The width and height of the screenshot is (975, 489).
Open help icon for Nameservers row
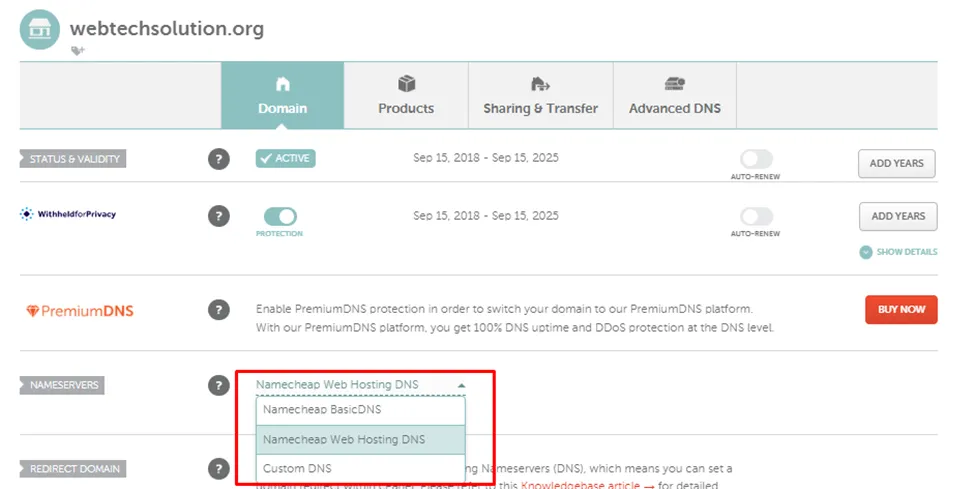click(x=219, y=385)
